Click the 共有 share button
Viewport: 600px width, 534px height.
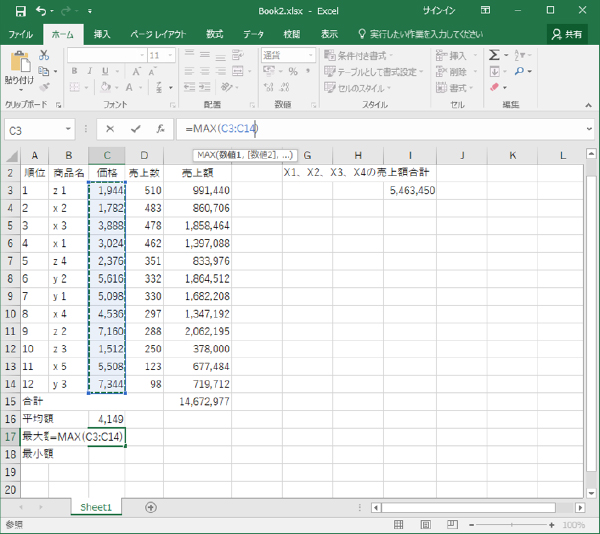(x=567, y=34)
